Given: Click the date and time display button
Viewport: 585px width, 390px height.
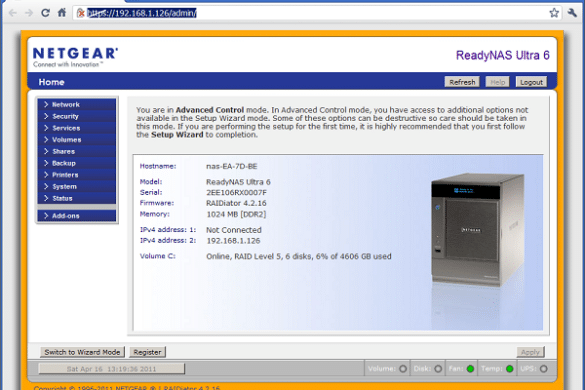Looking at the screenshot, I should 111,369.
